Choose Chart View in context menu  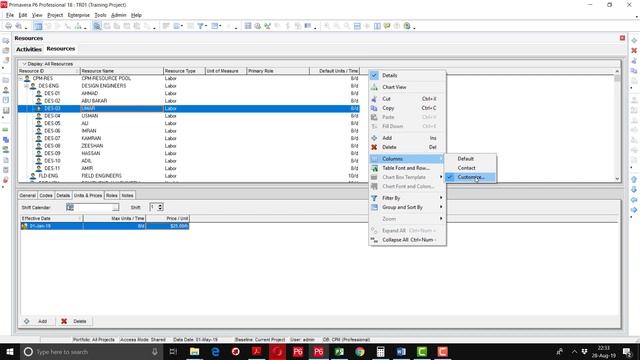coord(407,87)
